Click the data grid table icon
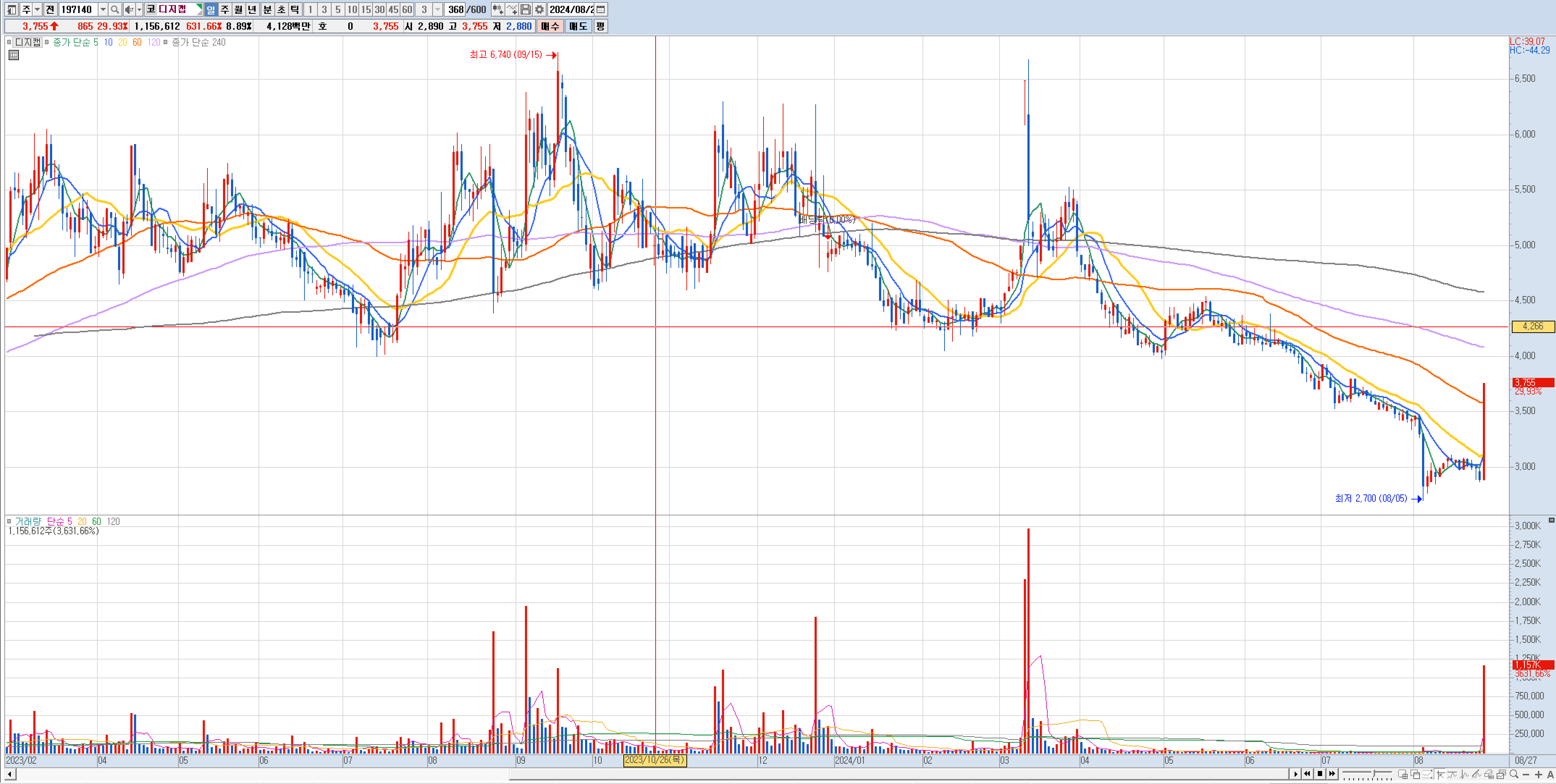The width and height of the screenshot is (1556, 784). 14,55
